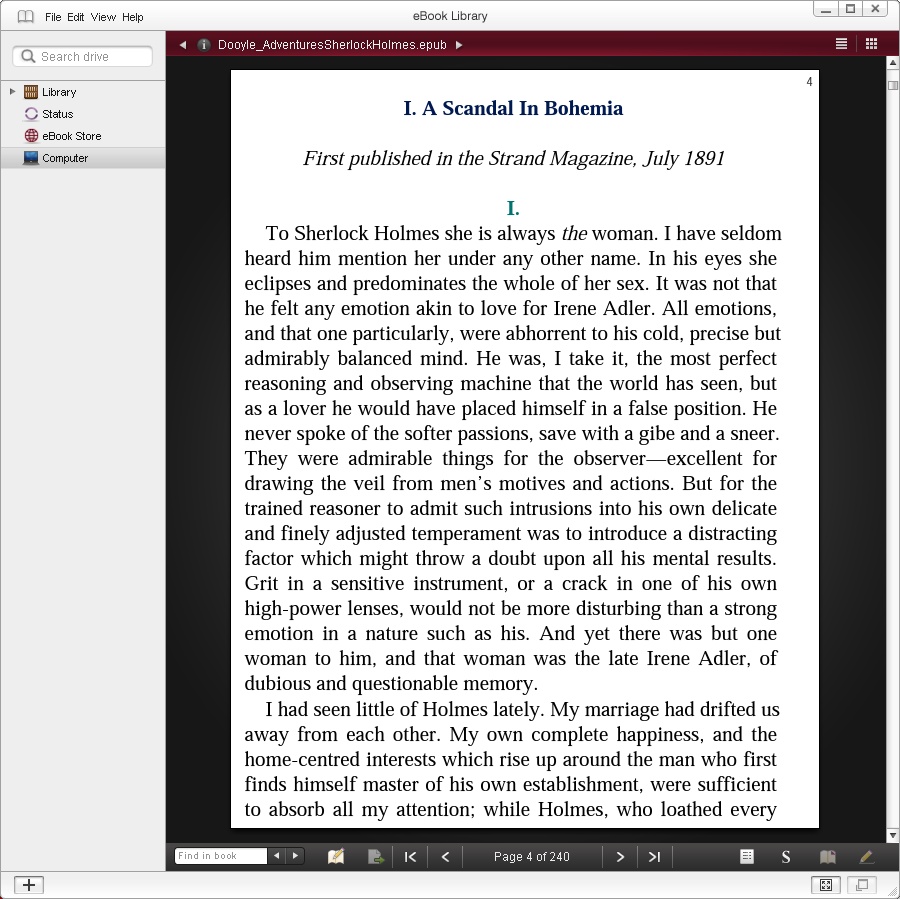Show book info for the epub
The image size is (900, 899).
click(203, 45)
